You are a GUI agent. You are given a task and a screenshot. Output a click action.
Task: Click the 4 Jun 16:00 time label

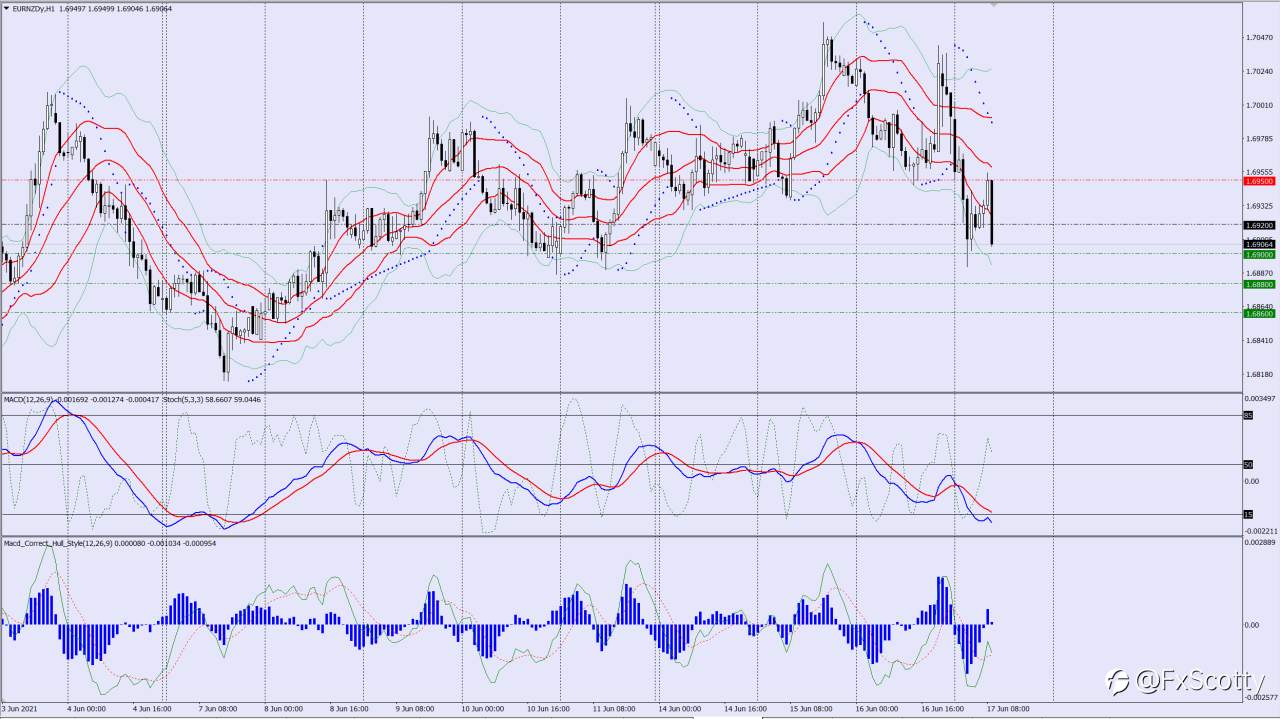[152, 709]
